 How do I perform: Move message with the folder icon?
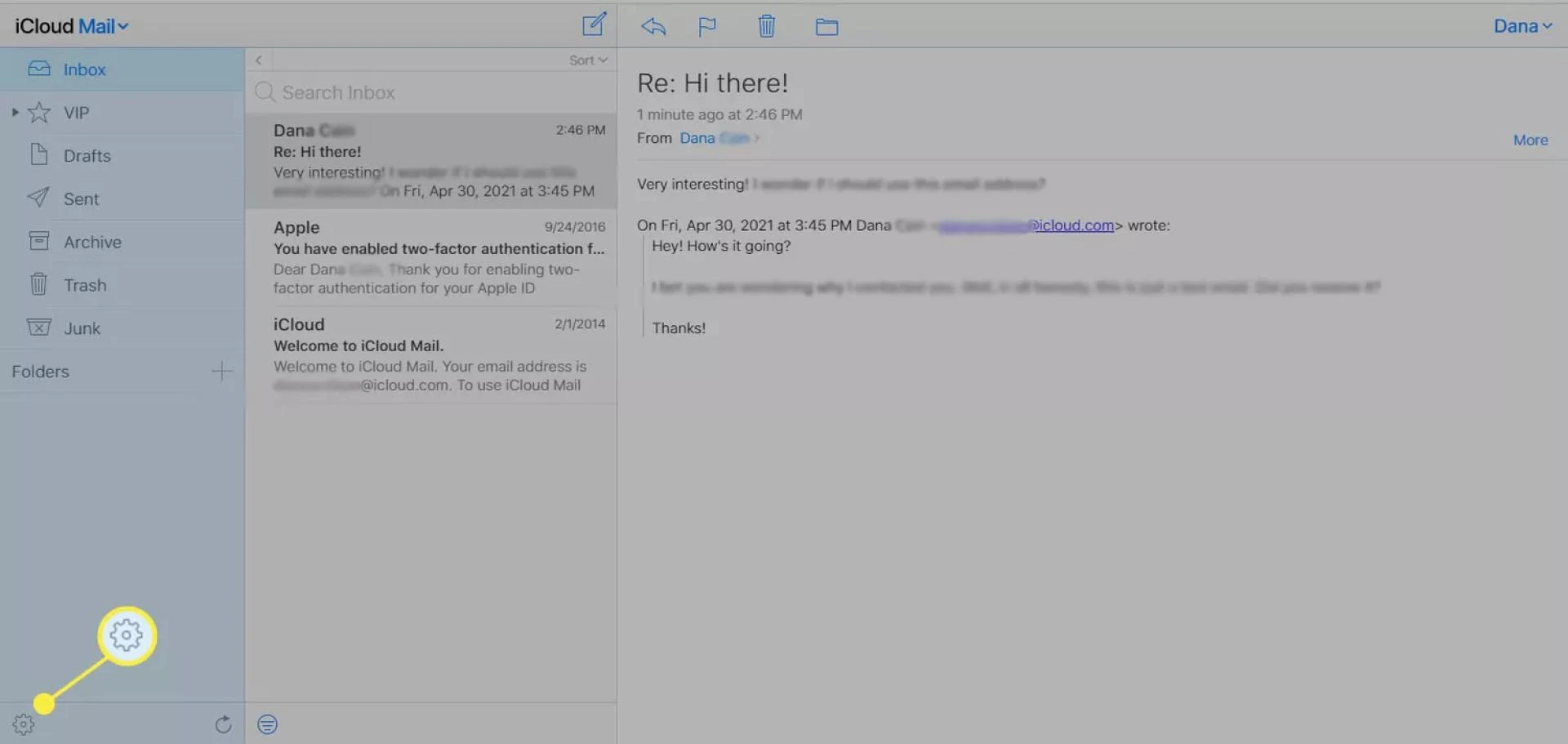click(826, 26)
